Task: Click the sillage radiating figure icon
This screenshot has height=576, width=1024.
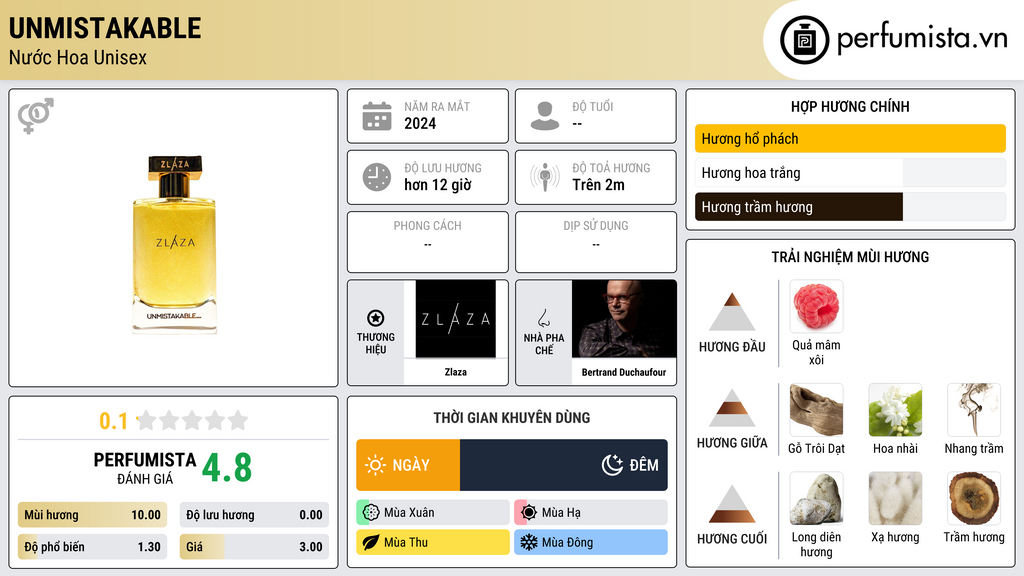Action: (x=545, y=177)
